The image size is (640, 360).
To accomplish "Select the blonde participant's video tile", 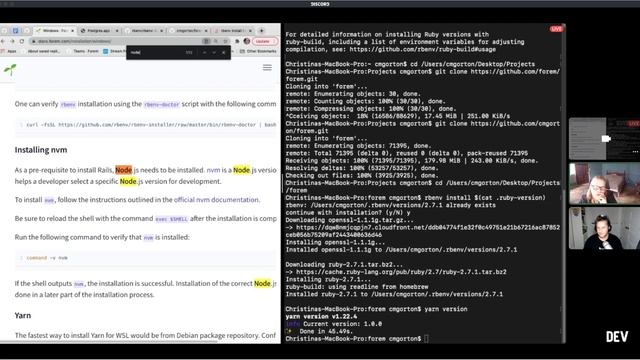I will 604,184.
